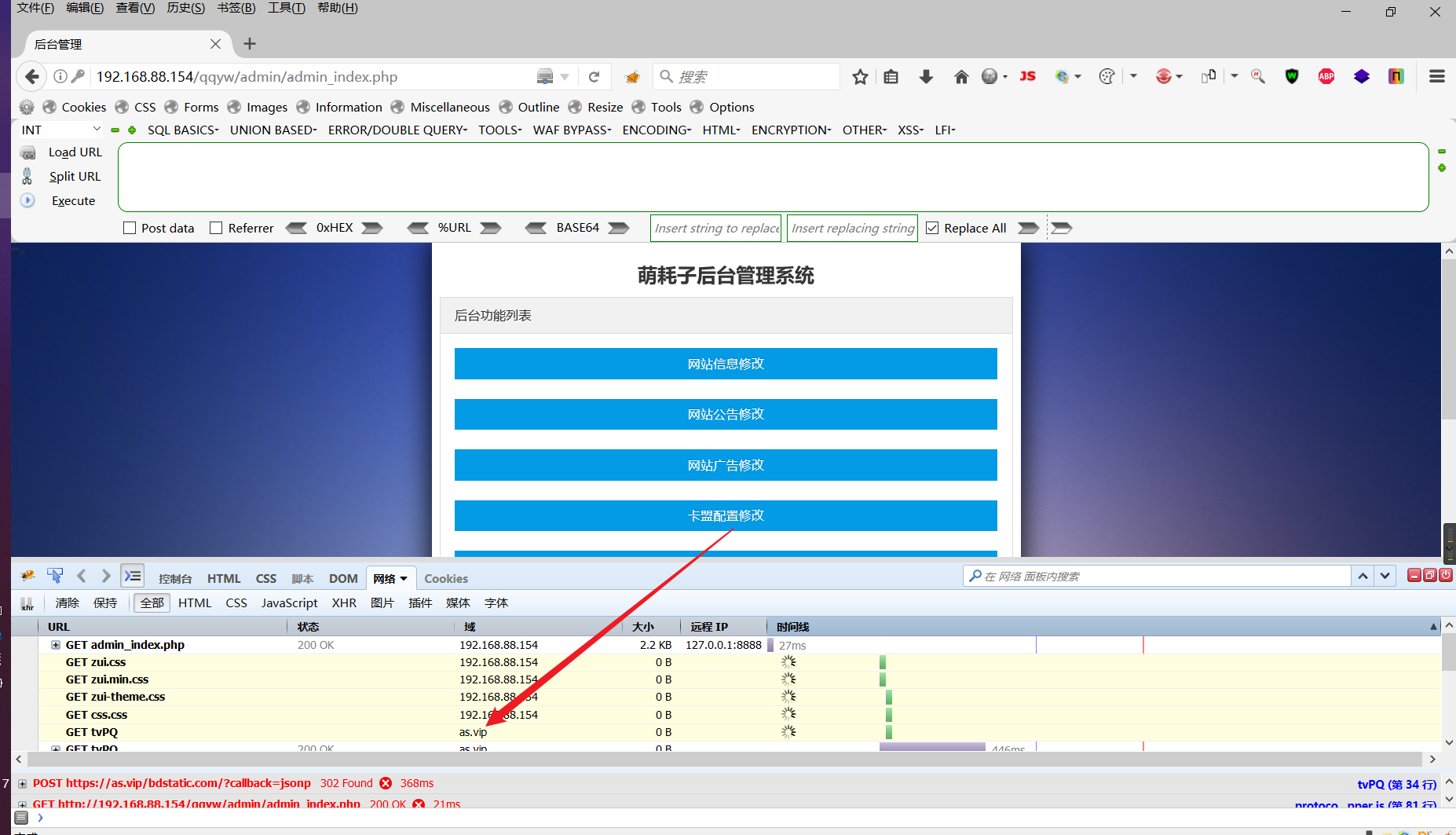The image size is (1456, 835).
Task: Switch to the Firebug DOM tab
Action: coord(343,579)
